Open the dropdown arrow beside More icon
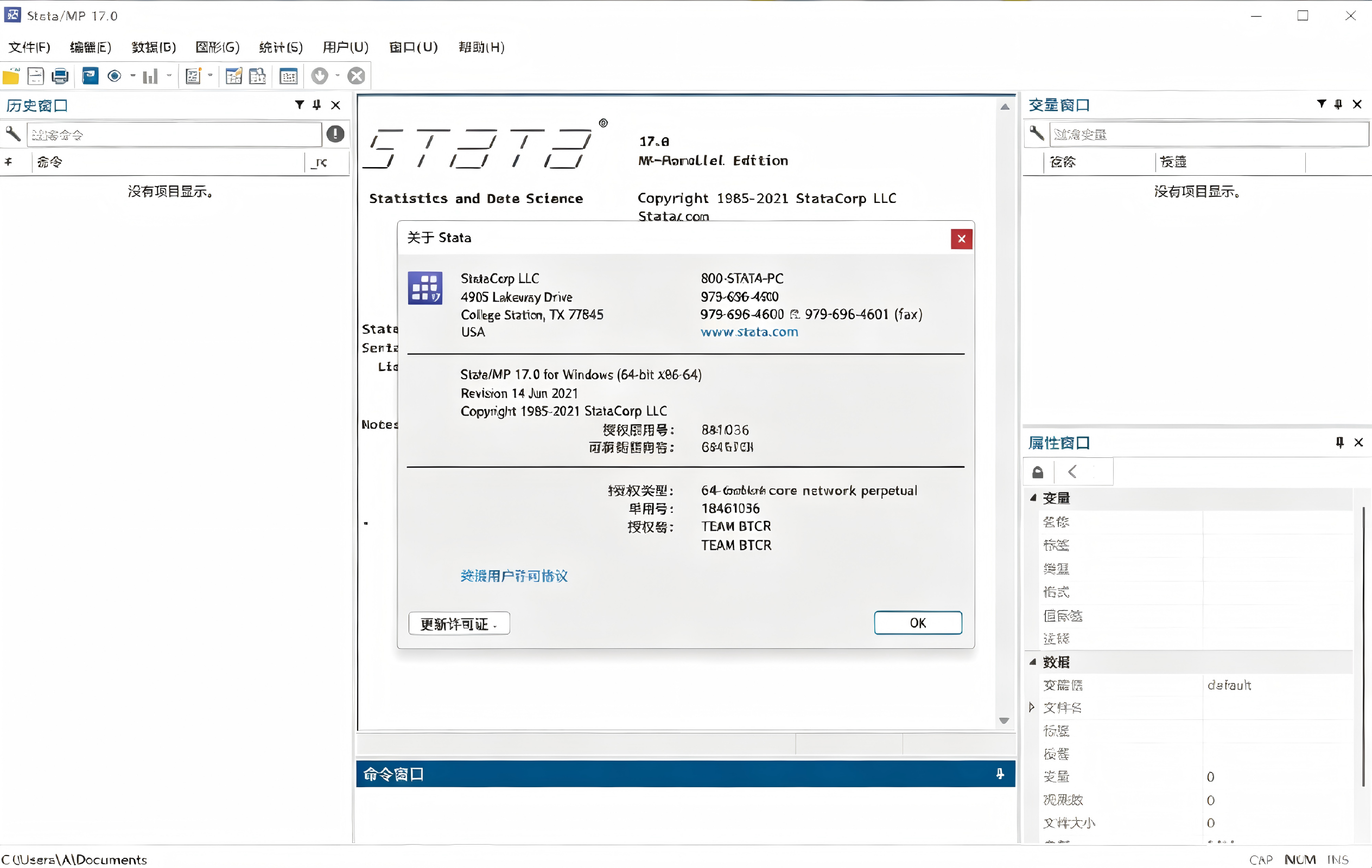 click(x=338, y=76)
